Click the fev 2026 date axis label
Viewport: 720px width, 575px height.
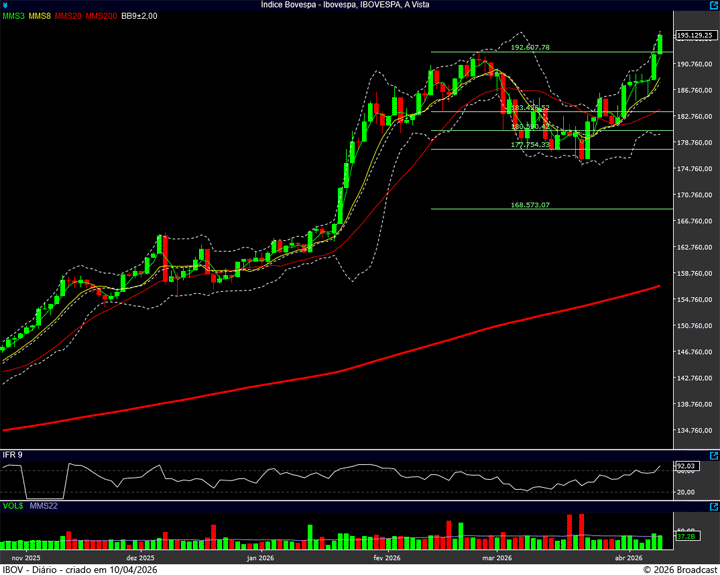[388, 557]
